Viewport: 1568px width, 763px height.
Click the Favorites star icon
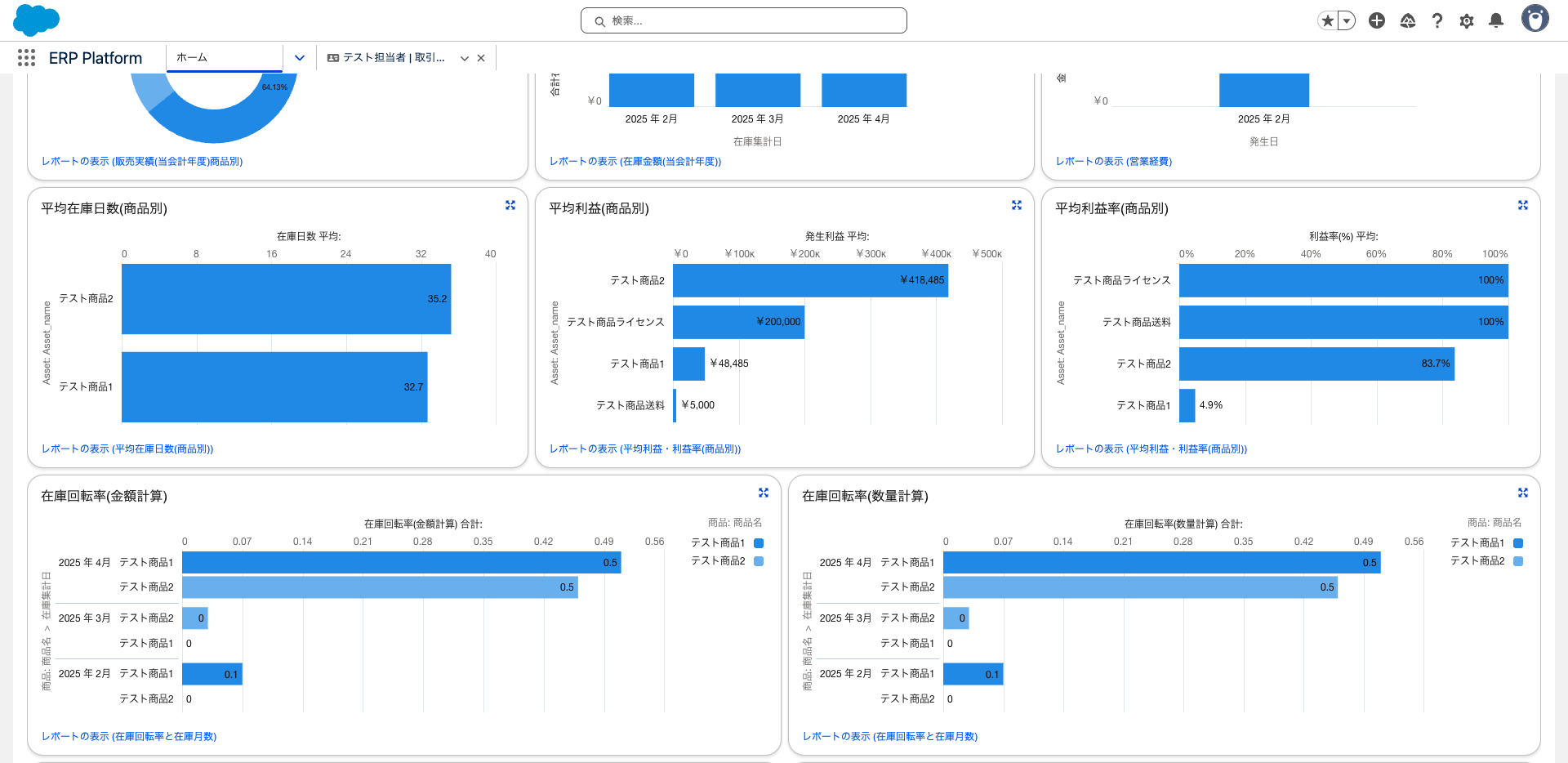pos(1328,20)
